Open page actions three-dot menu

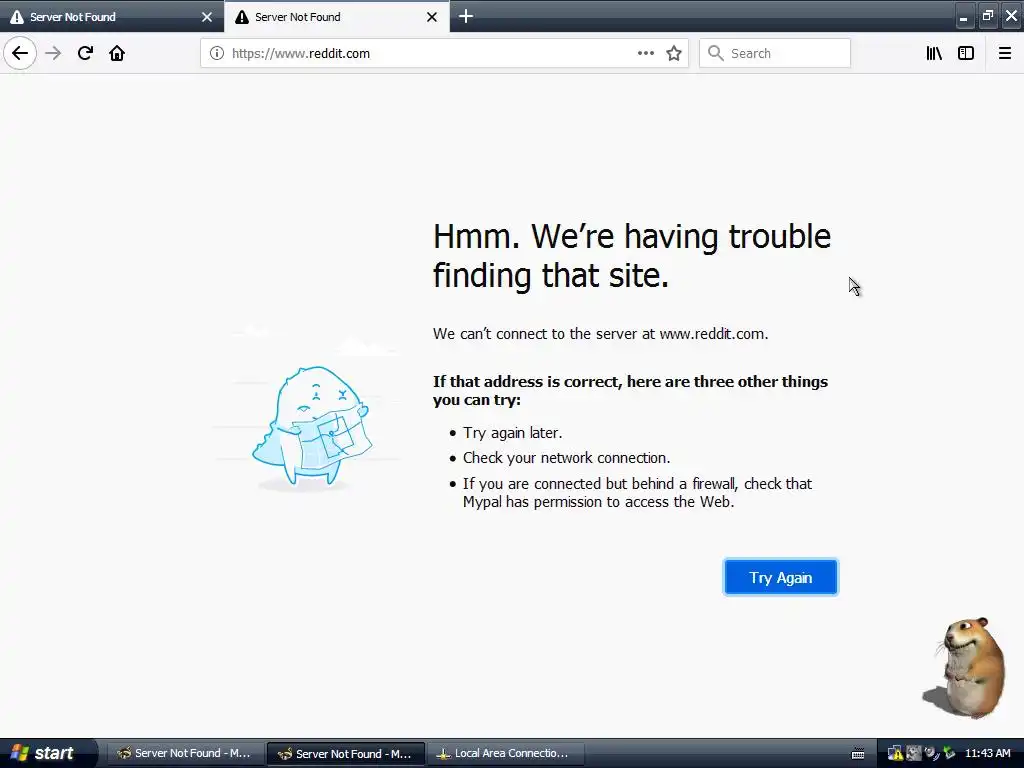[x=645, y=53]
